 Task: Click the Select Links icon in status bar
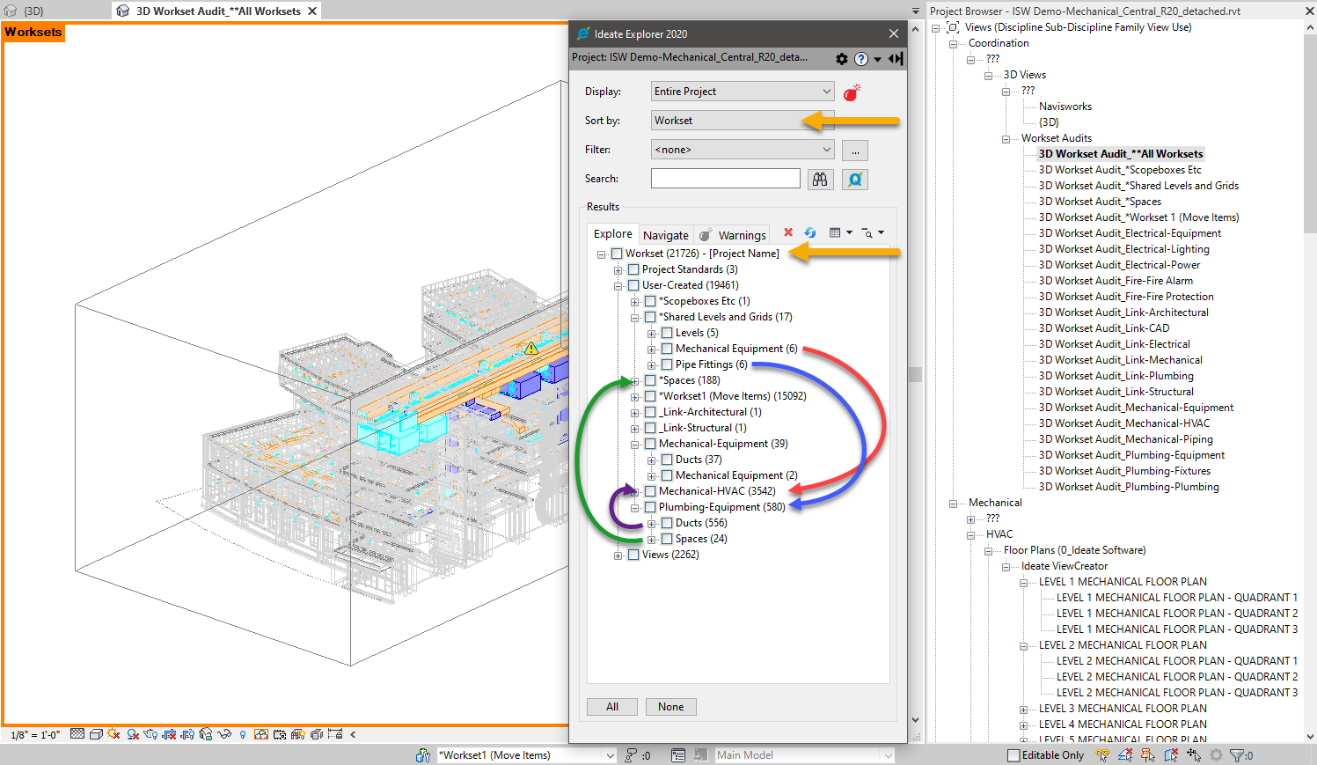point(1102,755)
